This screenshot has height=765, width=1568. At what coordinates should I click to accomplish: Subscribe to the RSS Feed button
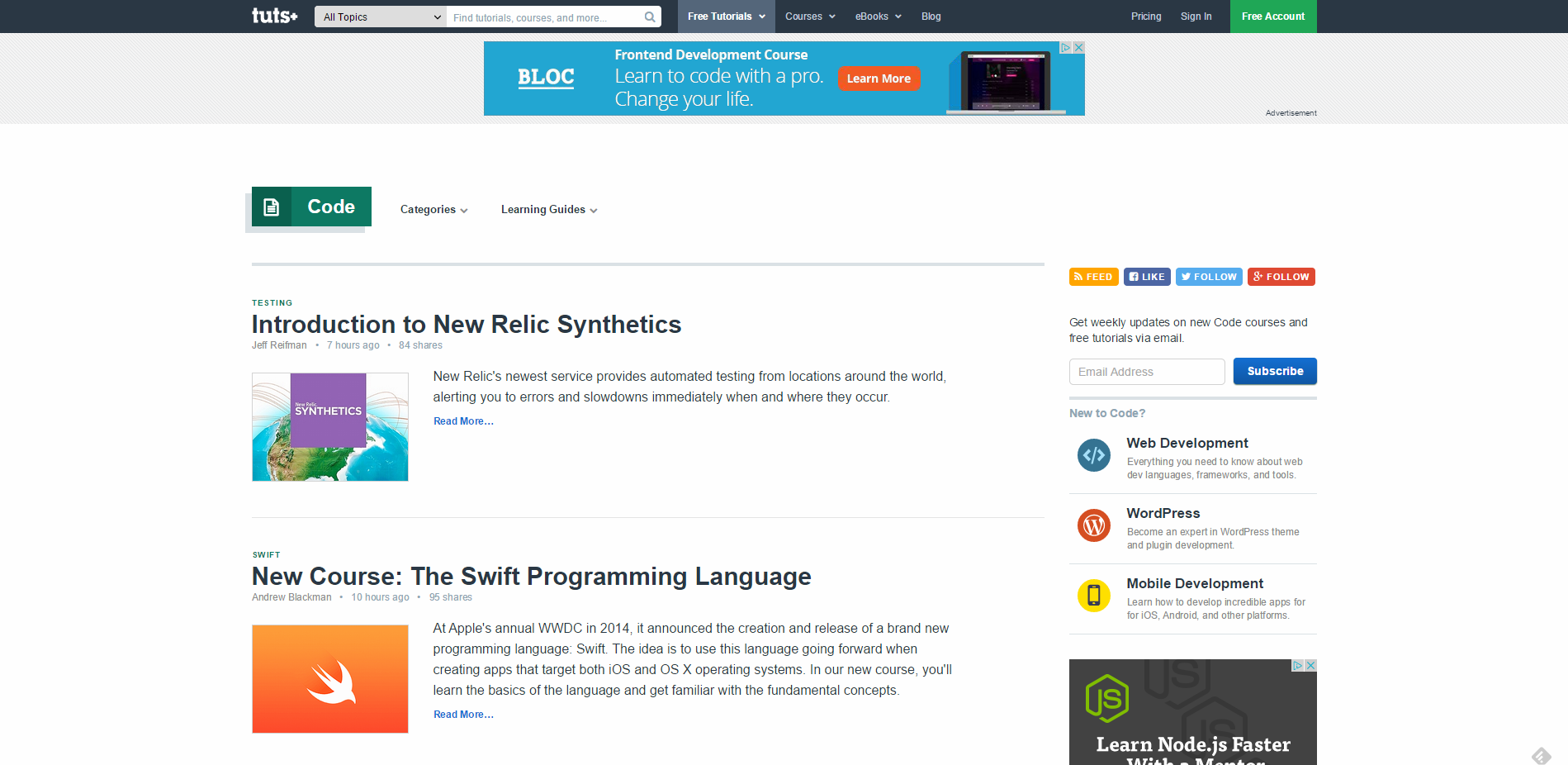[1093, 277]
